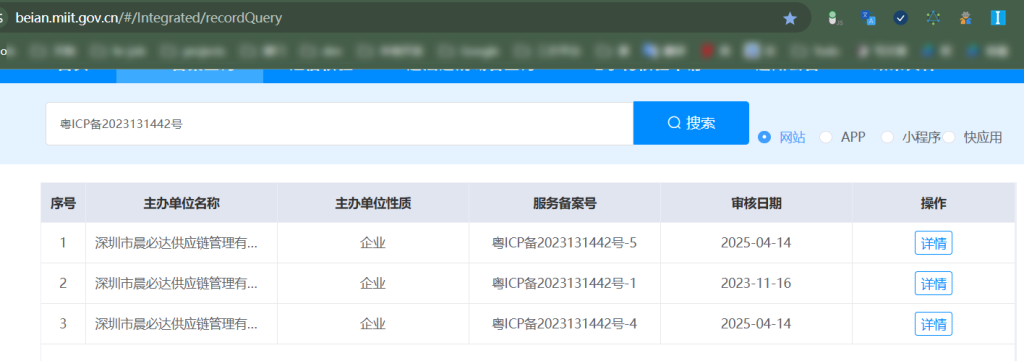Click the 2023-11-16 audit date
Screen dimensions: 1024x361
click(756, 283)
